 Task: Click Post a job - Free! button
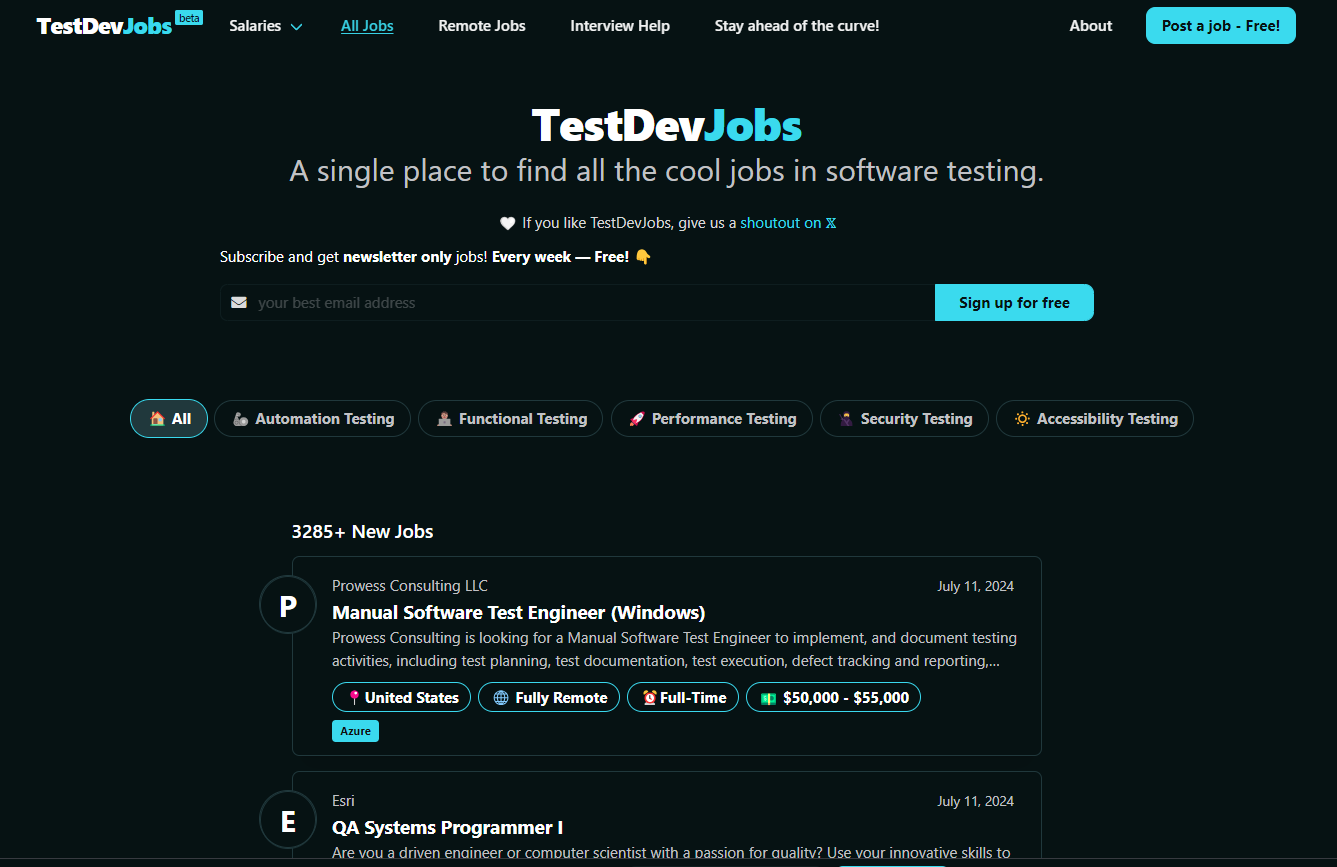(x=1221, y=26)
